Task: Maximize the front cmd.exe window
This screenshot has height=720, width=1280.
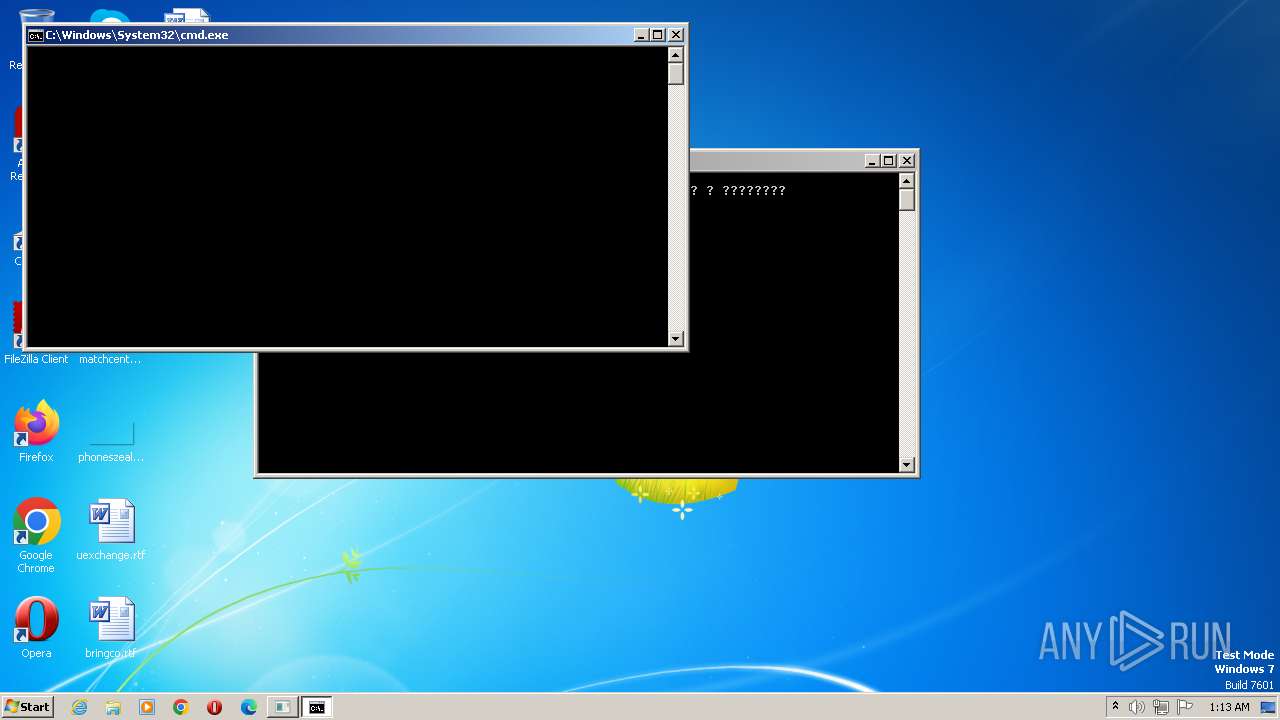Action: [x=658, y=35]
